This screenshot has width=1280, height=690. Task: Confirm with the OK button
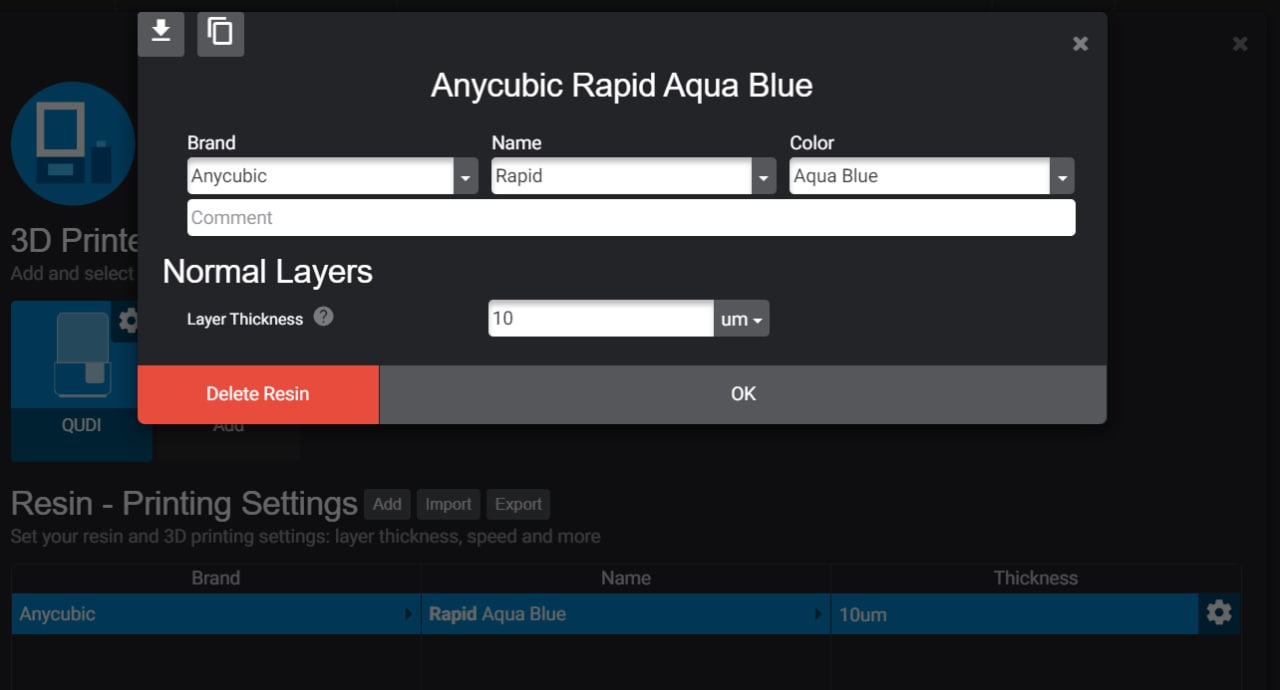click(x=743, y=394)
